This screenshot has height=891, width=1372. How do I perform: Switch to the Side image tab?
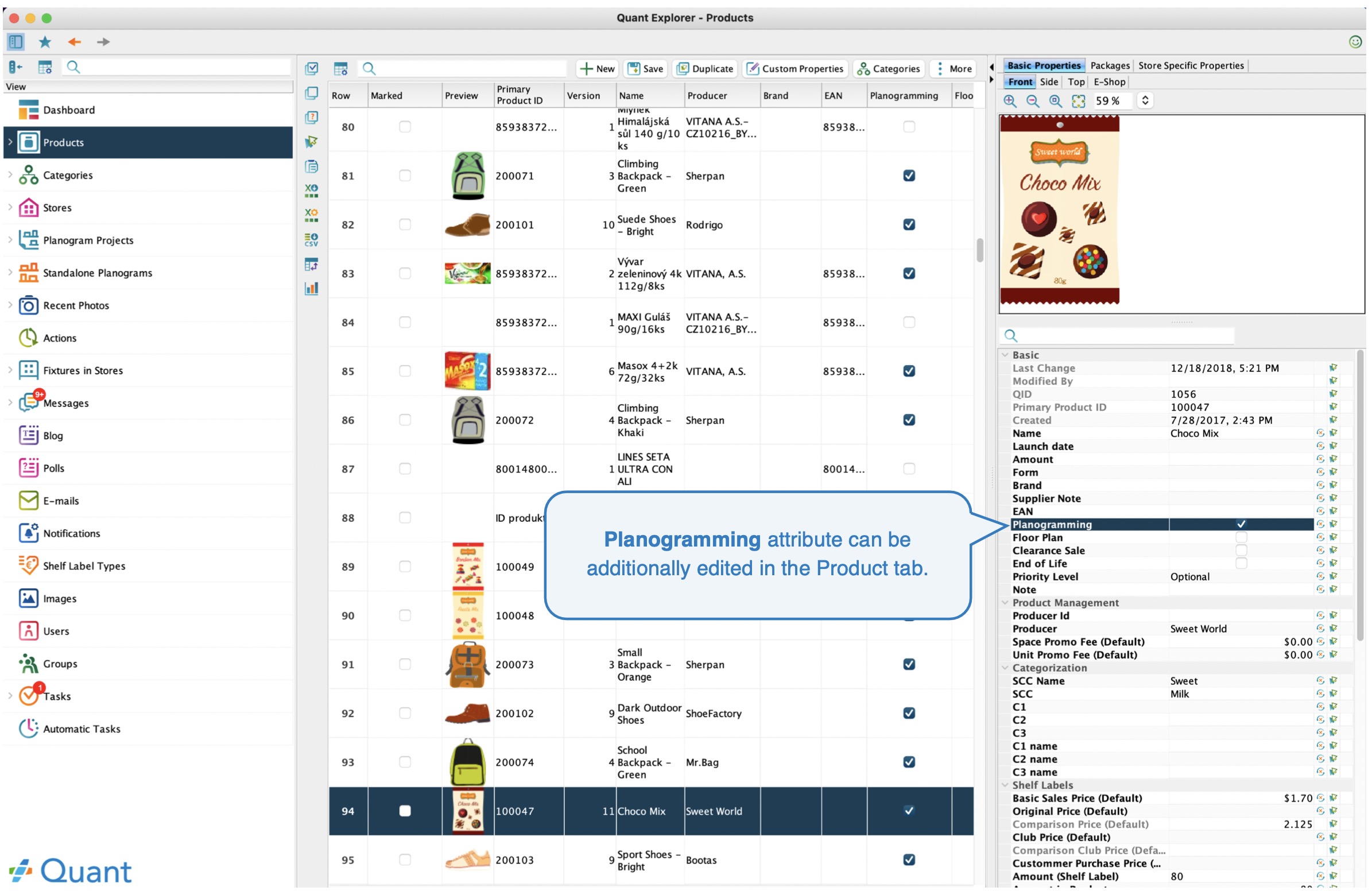pos(1049,82)
